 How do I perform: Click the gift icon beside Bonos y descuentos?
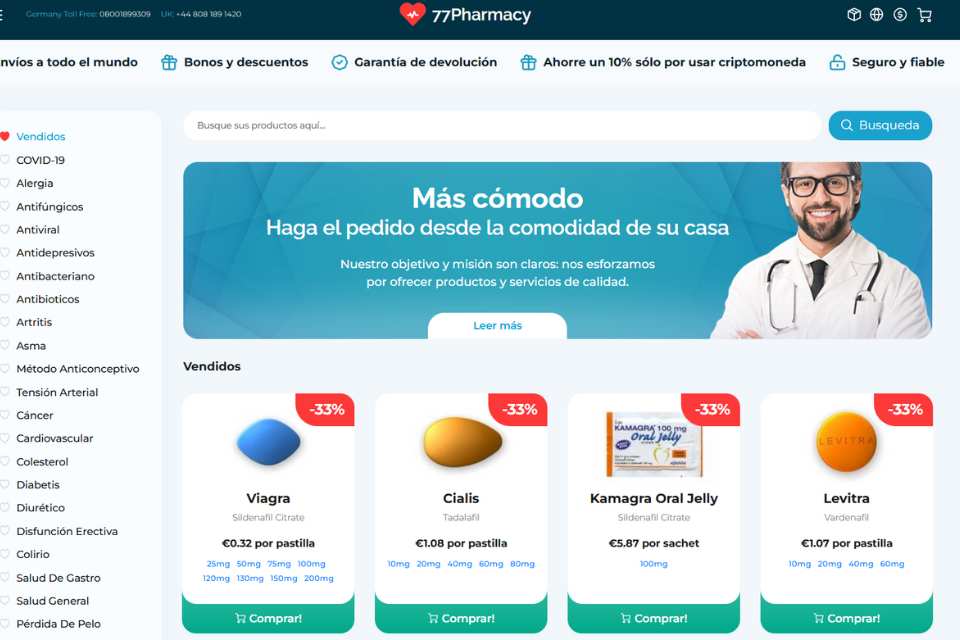coord(169,62)
